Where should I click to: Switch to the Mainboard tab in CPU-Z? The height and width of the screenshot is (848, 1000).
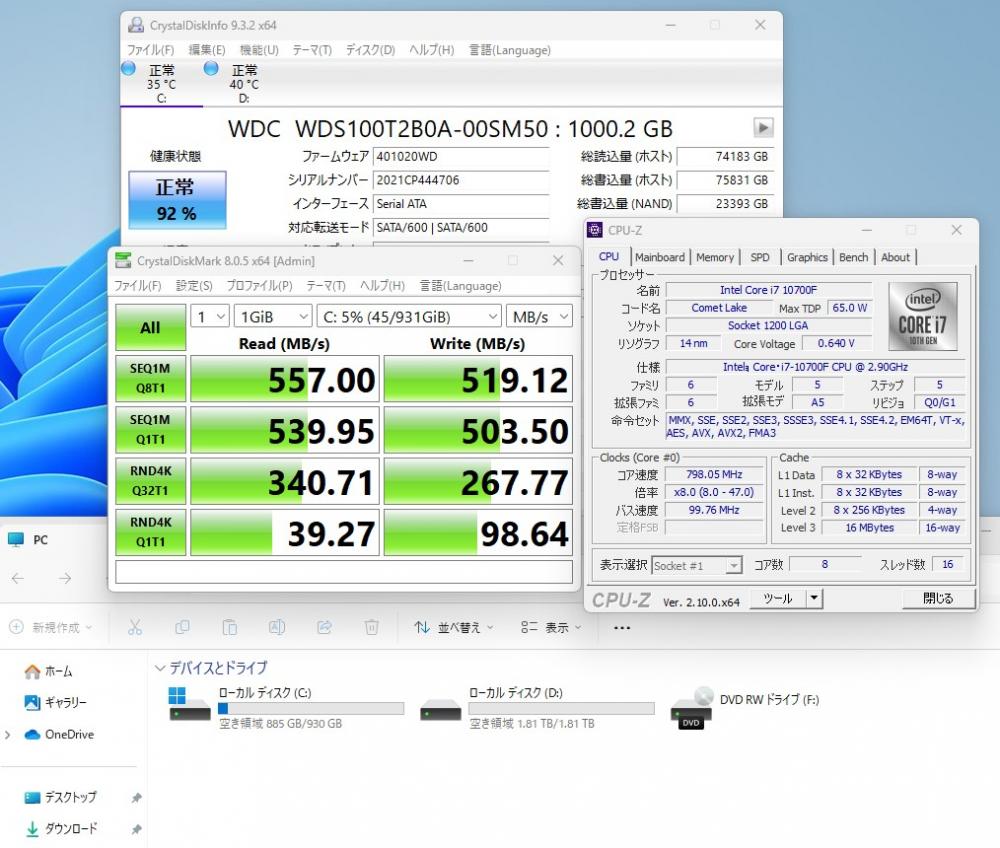660,257
